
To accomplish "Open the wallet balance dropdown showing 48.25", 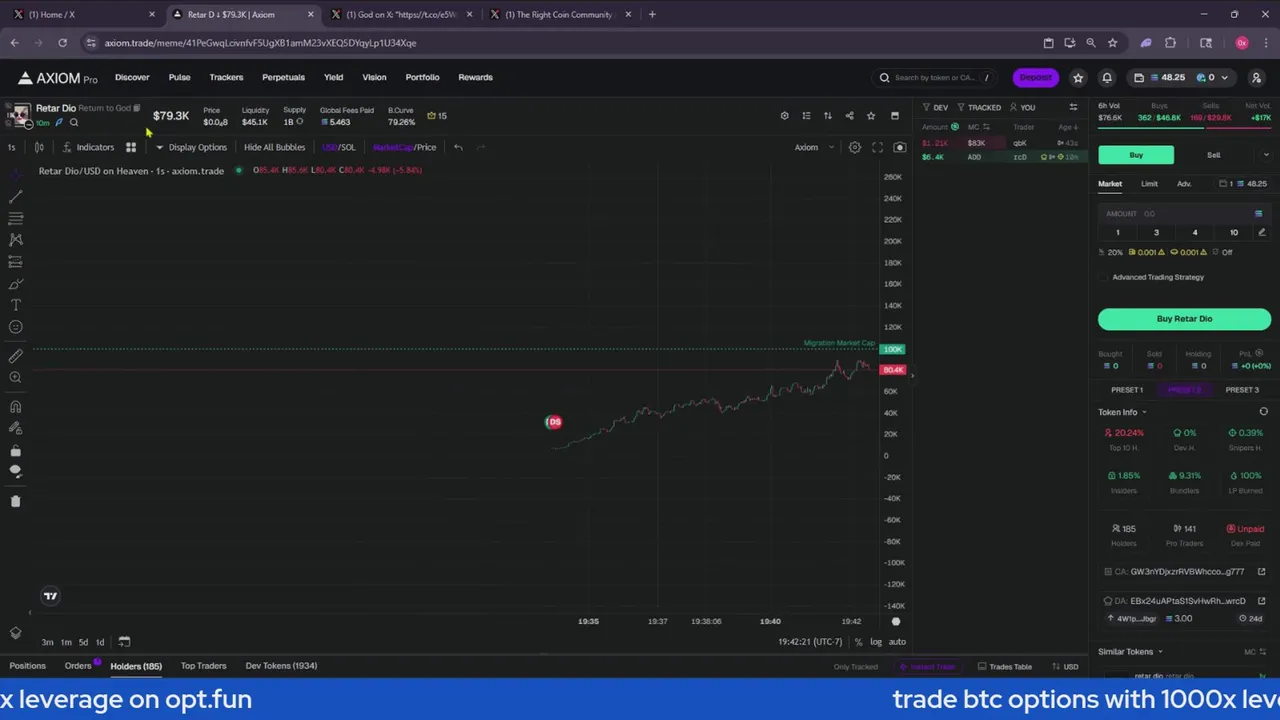I will pos(1180,78).
